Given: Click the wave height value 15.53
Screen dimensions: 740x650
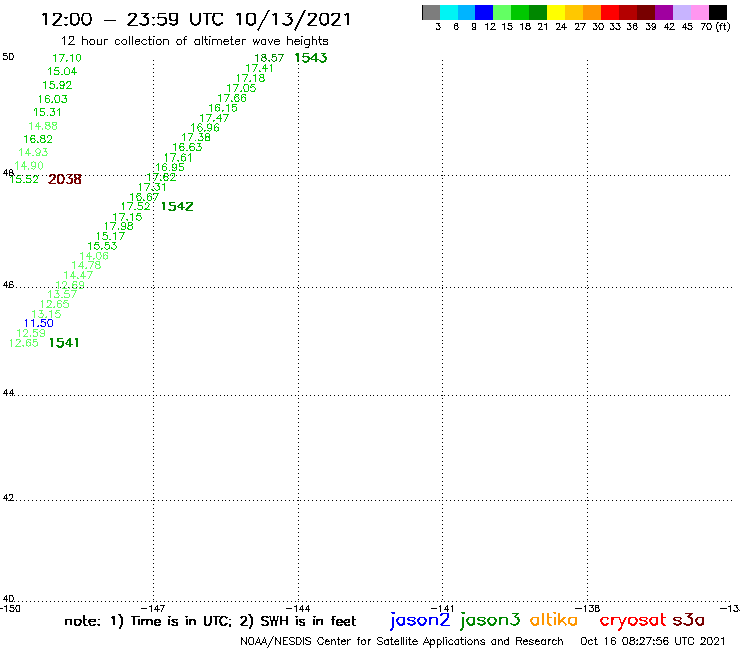Looking at the screenshot, I should (102, 246).
